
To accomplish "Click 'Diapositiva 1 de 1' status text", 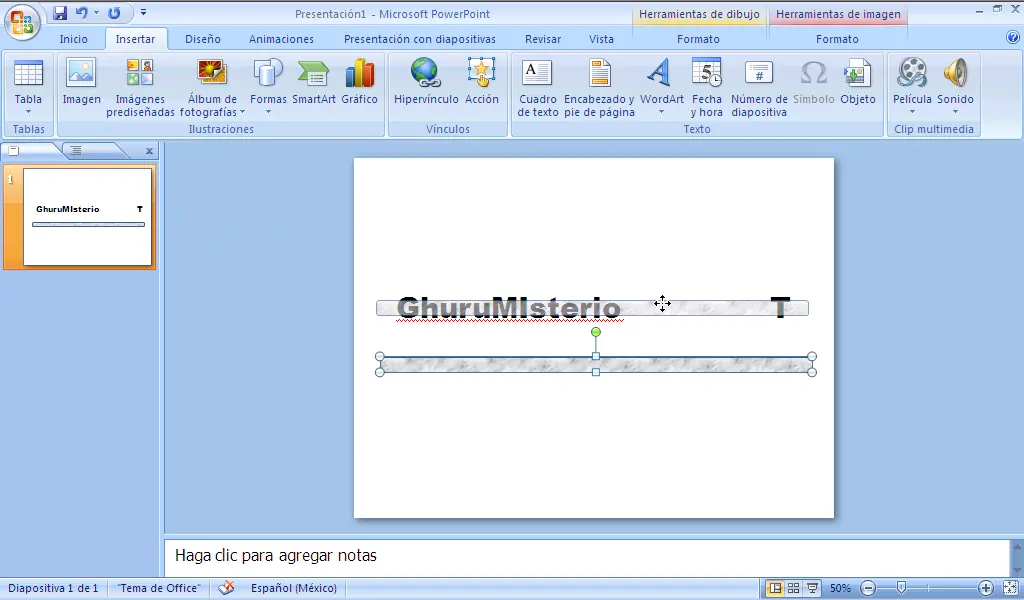I will click(53, 588).
